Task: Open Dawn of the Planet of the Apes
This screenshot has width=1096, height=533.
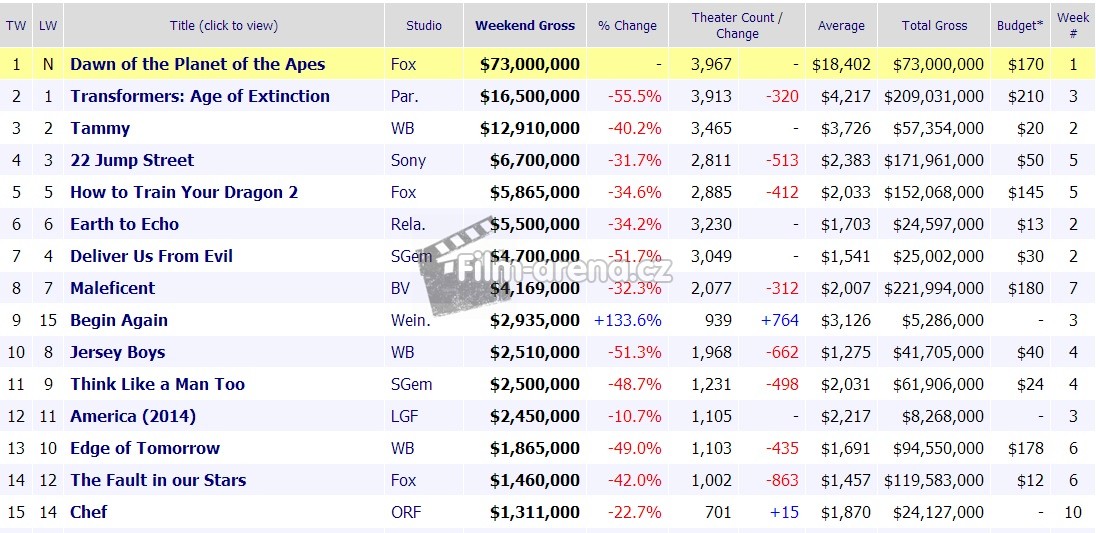Action: pyautogui.click(x=197, y=64)
